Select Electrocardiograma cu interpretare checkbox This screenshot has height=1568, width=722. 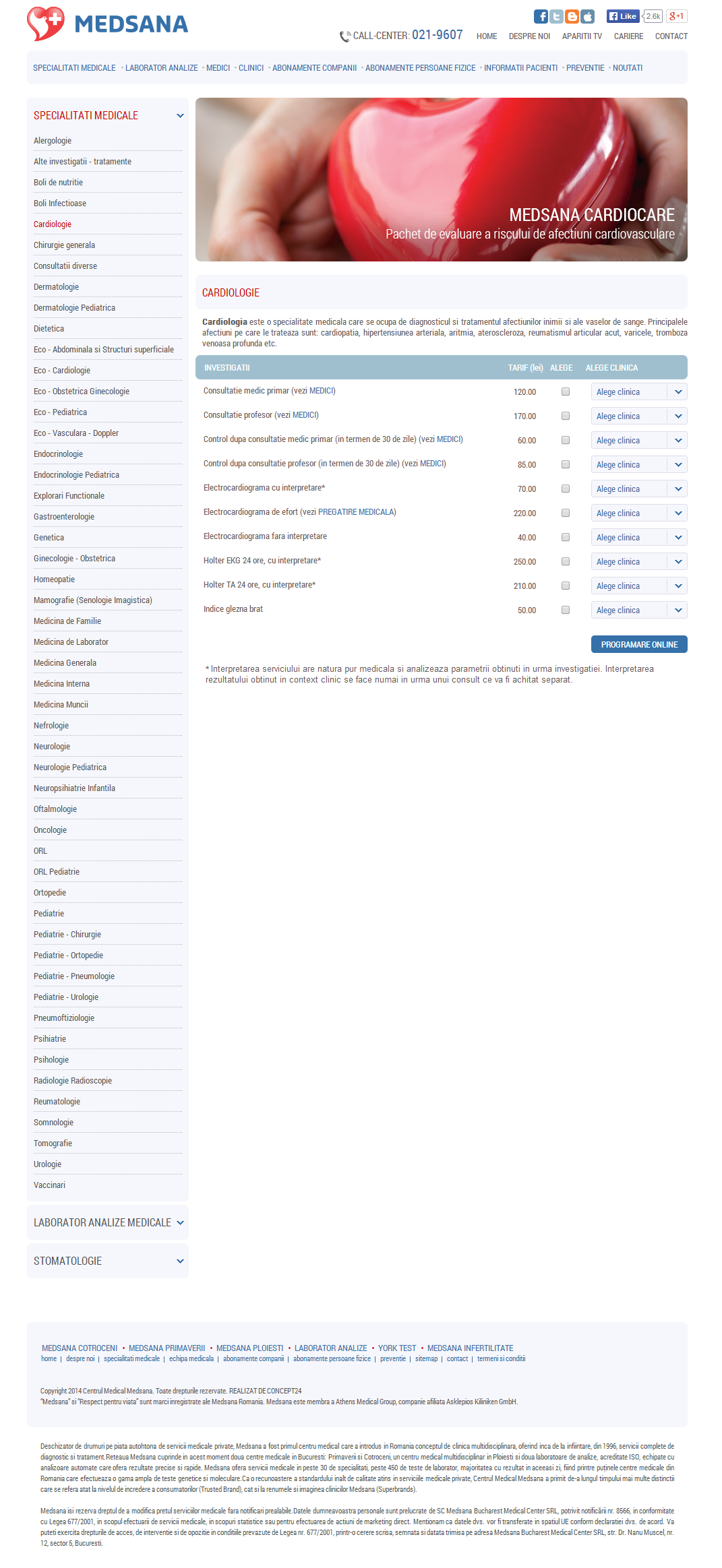(x=566, y=489)
